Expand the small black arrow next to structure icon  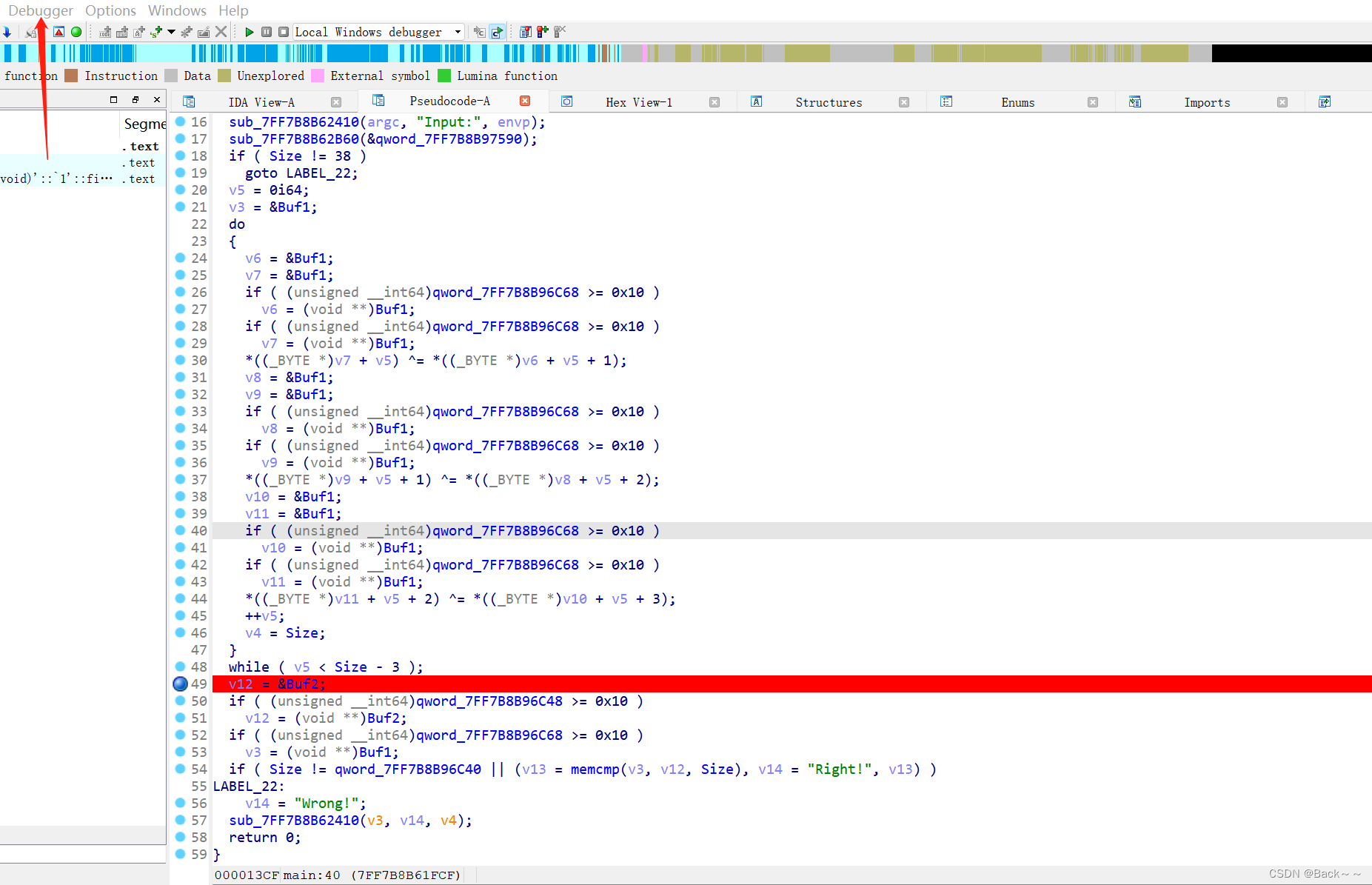(x=171, y=32)
